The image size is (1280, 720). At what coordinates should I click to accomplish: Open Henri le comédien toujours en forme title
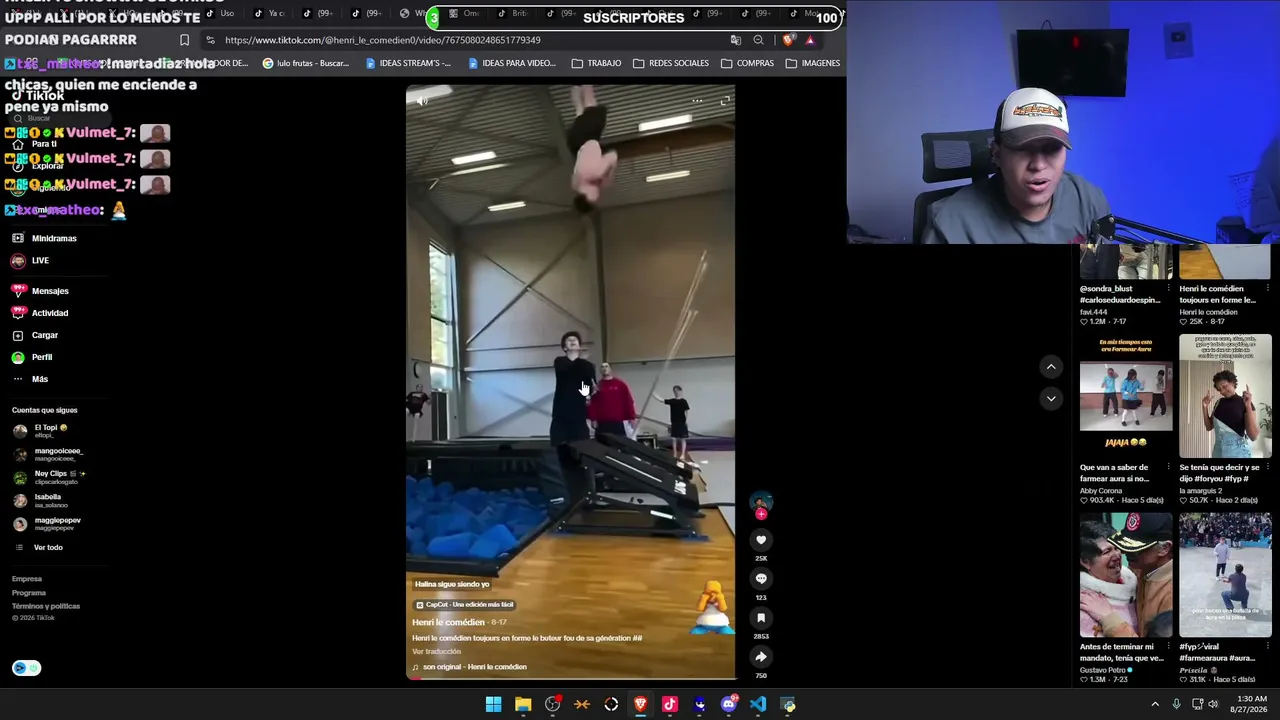click(1218, 294)
